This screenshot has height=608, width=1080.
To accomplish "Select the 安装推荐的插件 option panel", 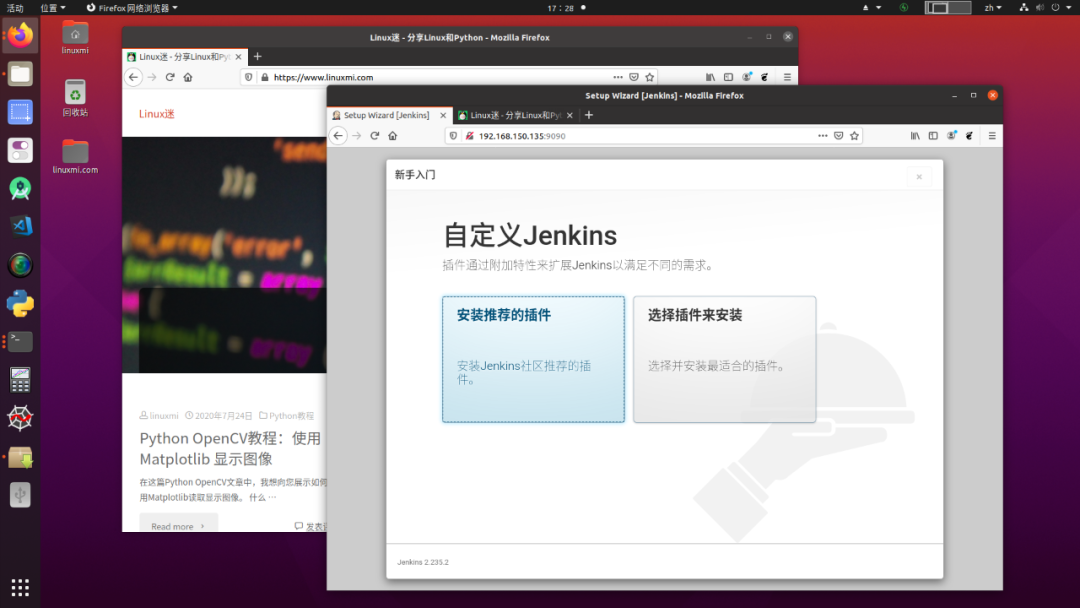I will click(533, 360).
